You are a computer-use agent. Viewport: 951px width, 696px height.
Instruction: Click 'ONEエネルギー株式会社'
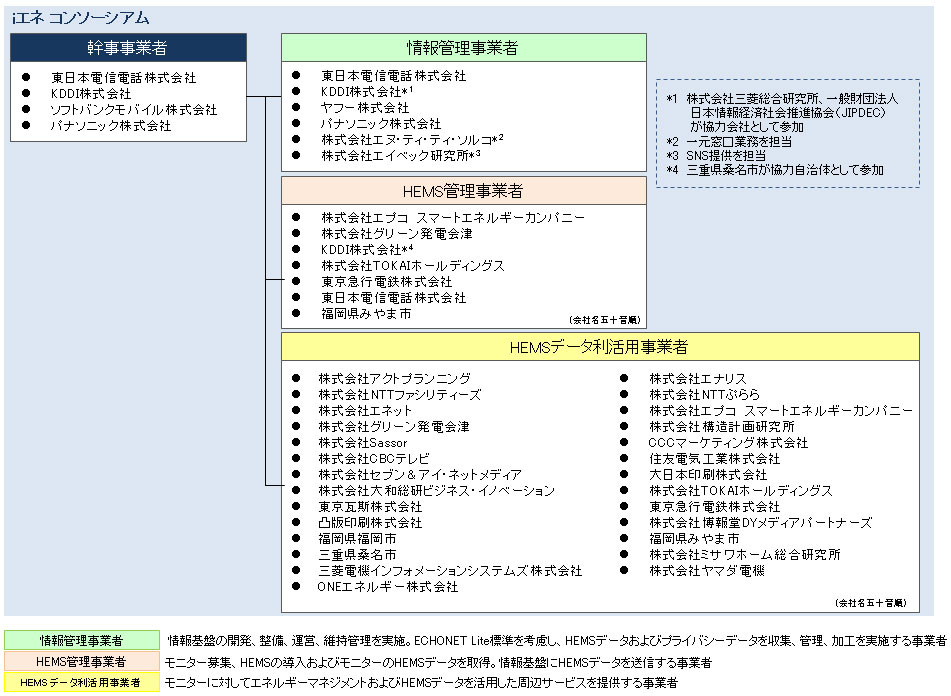[388, 586]
